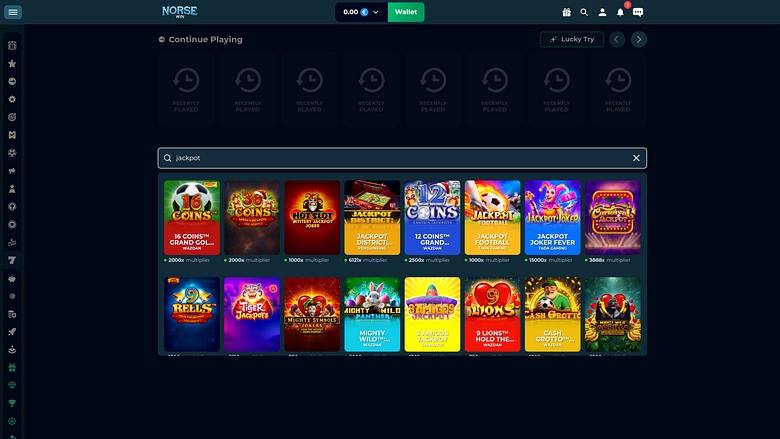Click the bookmark ribbon sidebar icon

12,135
